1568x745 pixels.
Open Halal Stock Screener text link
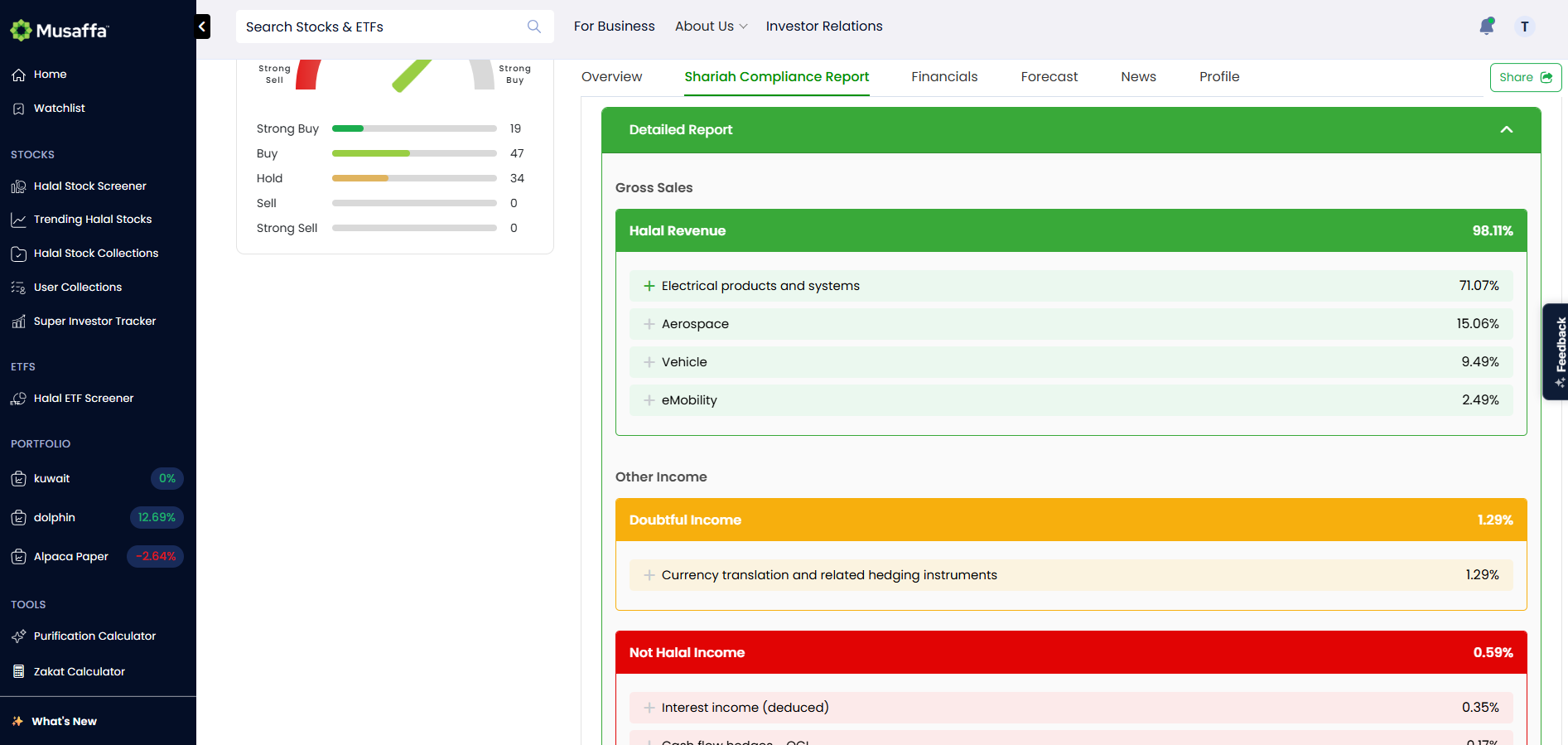click(89, 186)
